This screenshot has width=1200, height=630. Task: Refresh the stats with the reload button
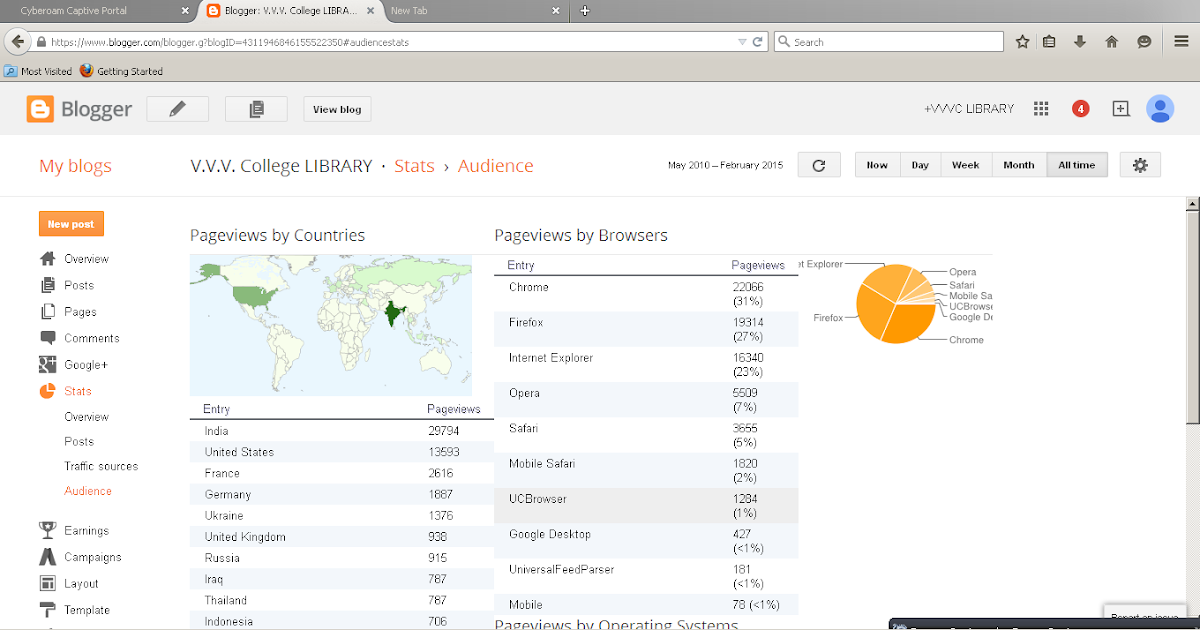(819, 165)
